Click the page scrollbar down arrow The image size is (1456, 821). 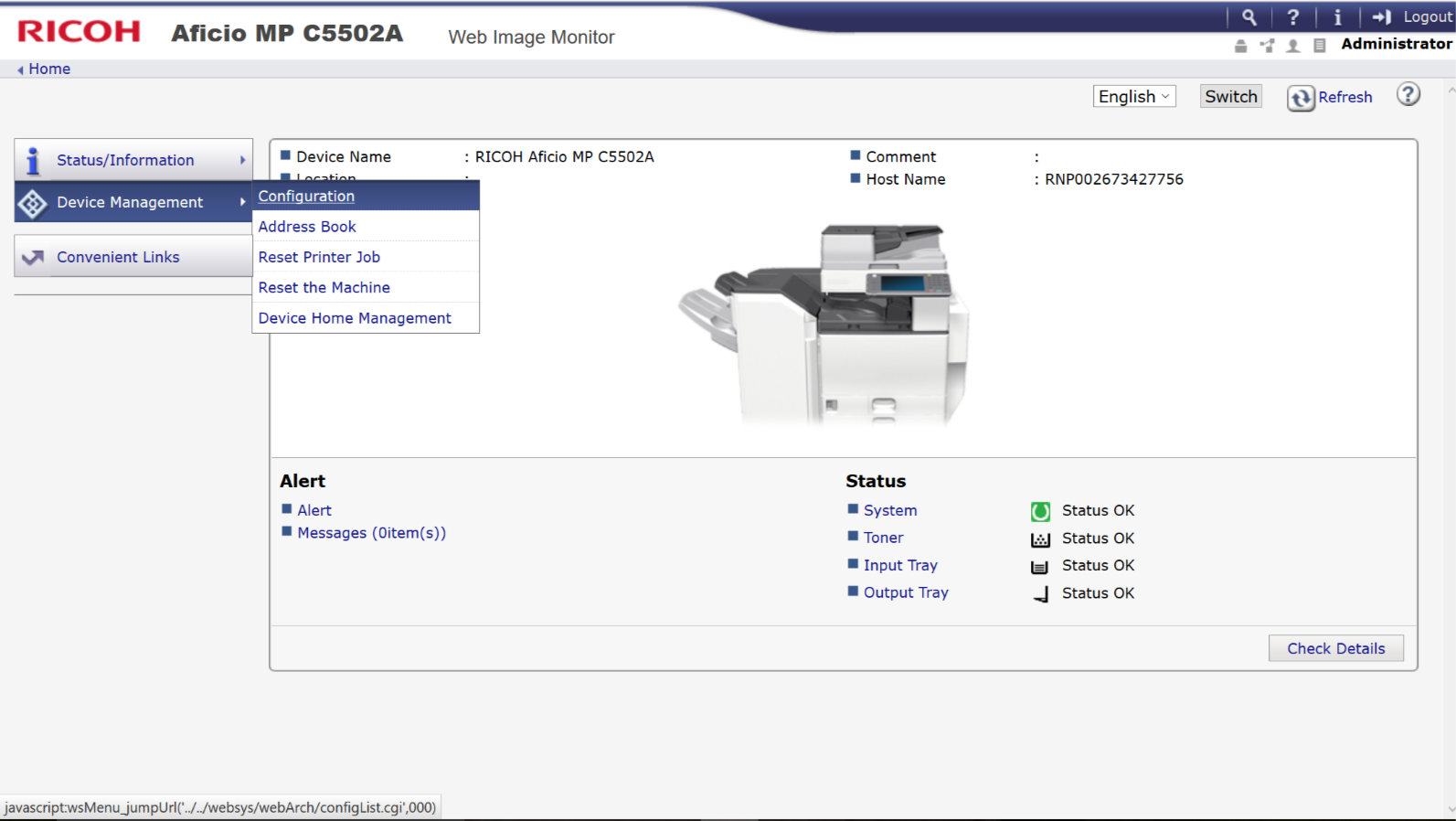[1451, 810]
